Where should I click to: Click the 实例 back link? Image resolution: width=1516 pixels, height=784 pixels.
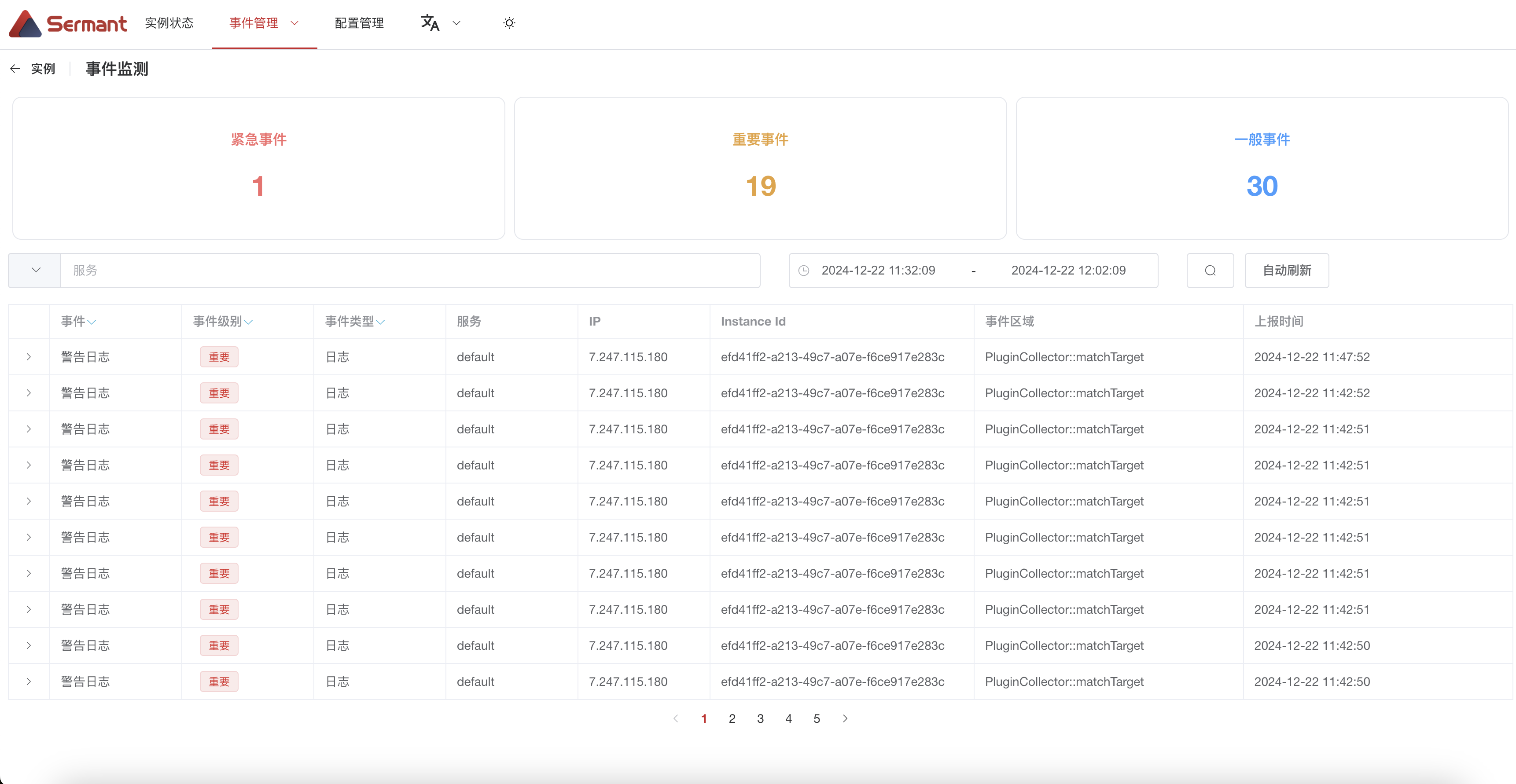[x=42, y=69]
